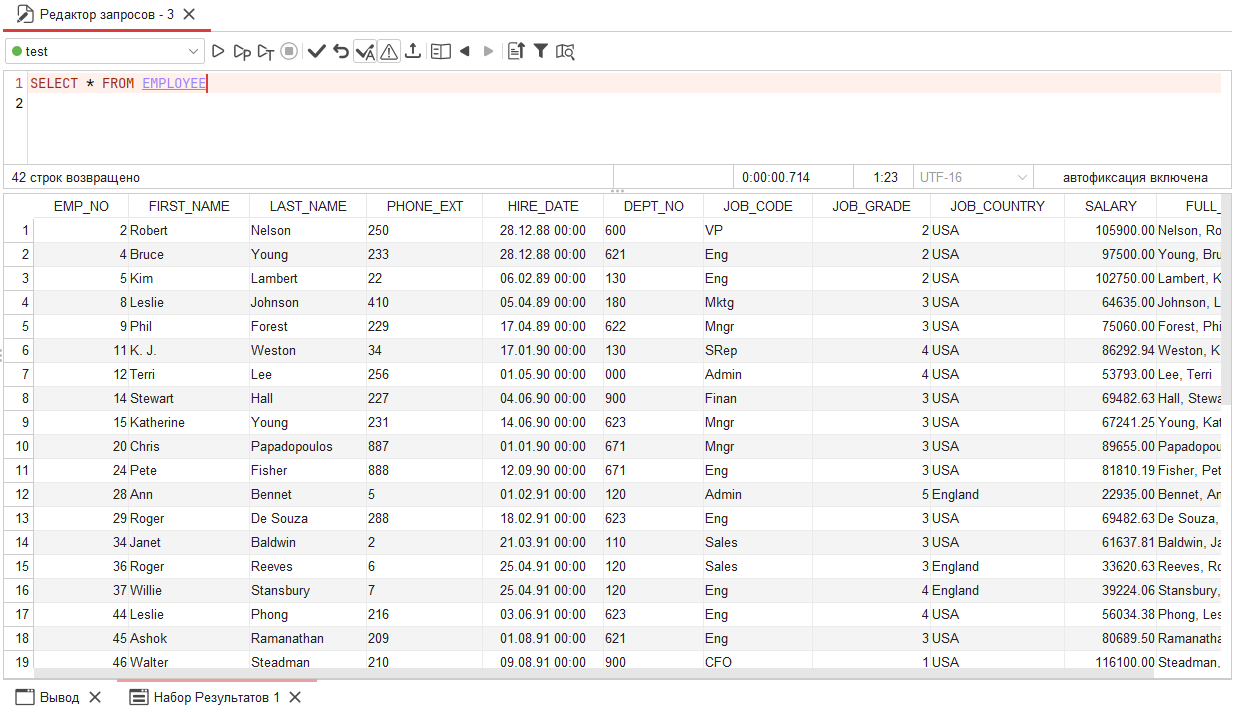Click the filter funnel icon on toolbar
Image resolution: width=1235 pixels, height=712 pixels.
pyautogui.click(x=540, y=50)
